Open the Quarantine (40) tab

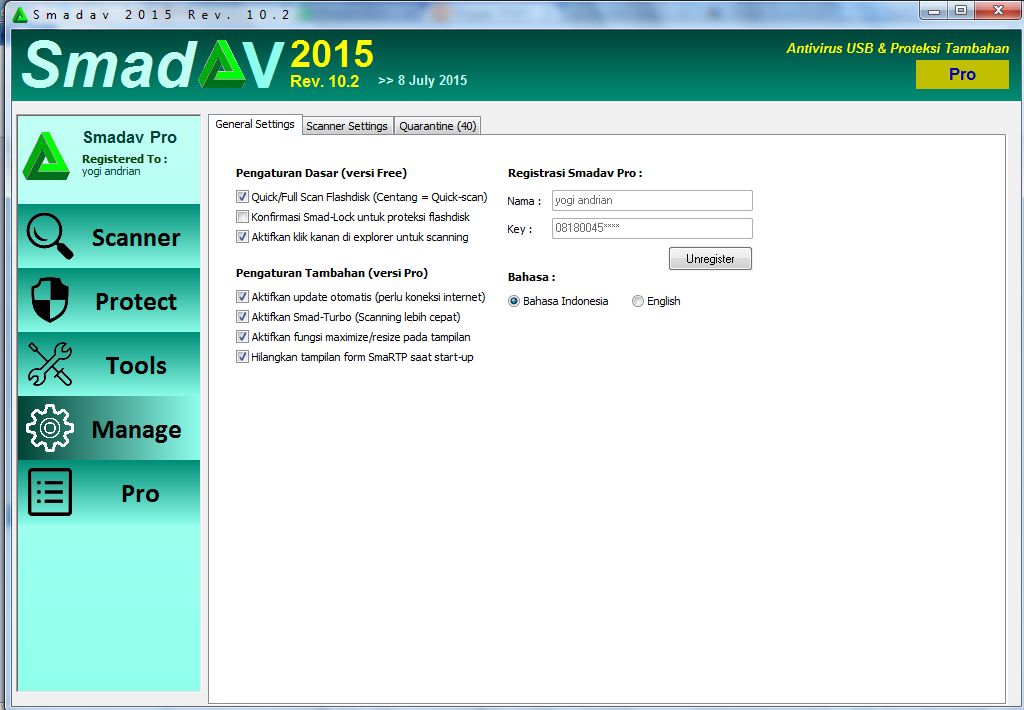[x=438, y=126]
